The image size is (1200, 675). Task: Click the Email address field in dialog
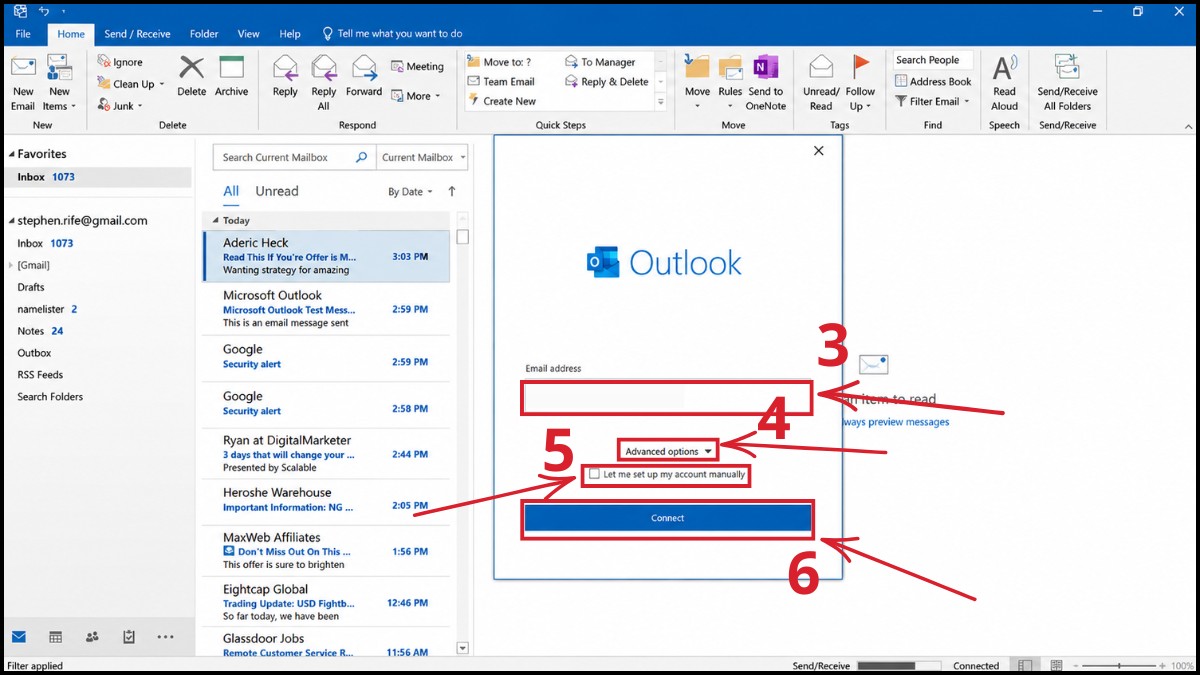pos(667,398)
